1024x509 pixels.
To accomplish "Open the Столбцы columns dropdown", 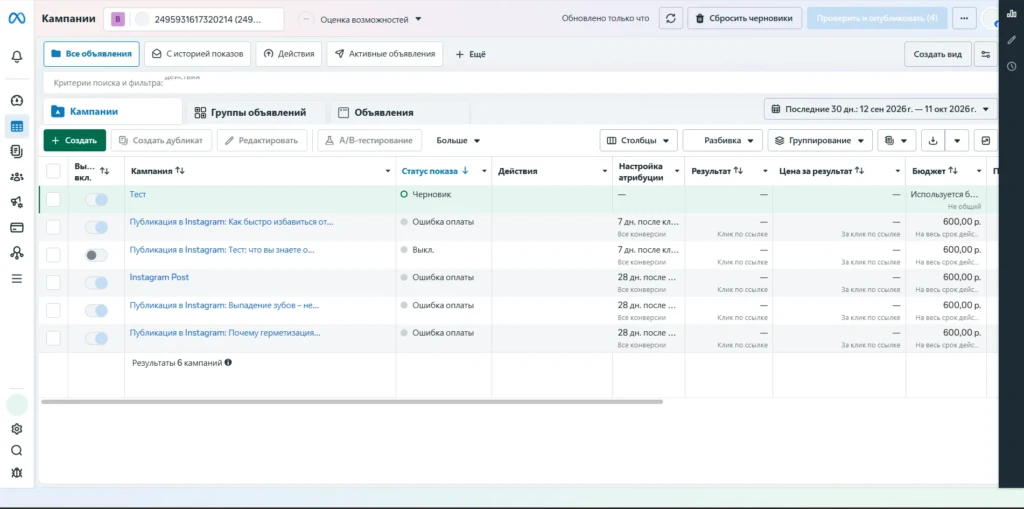I will pos(638,140).
